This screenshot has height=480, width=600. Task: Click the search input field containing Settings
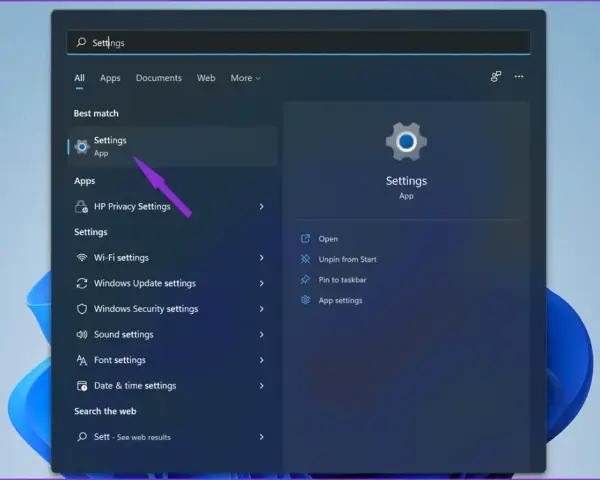298,42
